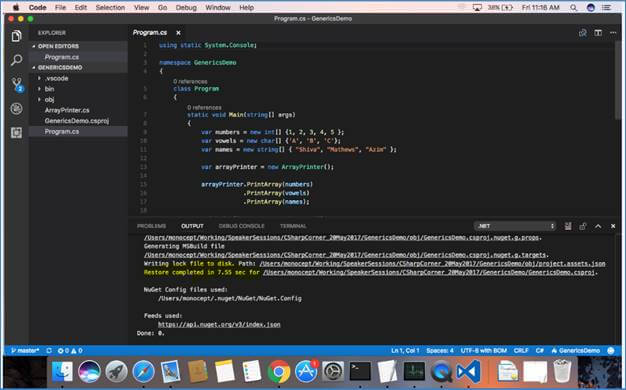Screen dimensions: 626x390
Task: Open GenericsDemo.csproj in the explorer
Action: (x=77, y=121)
